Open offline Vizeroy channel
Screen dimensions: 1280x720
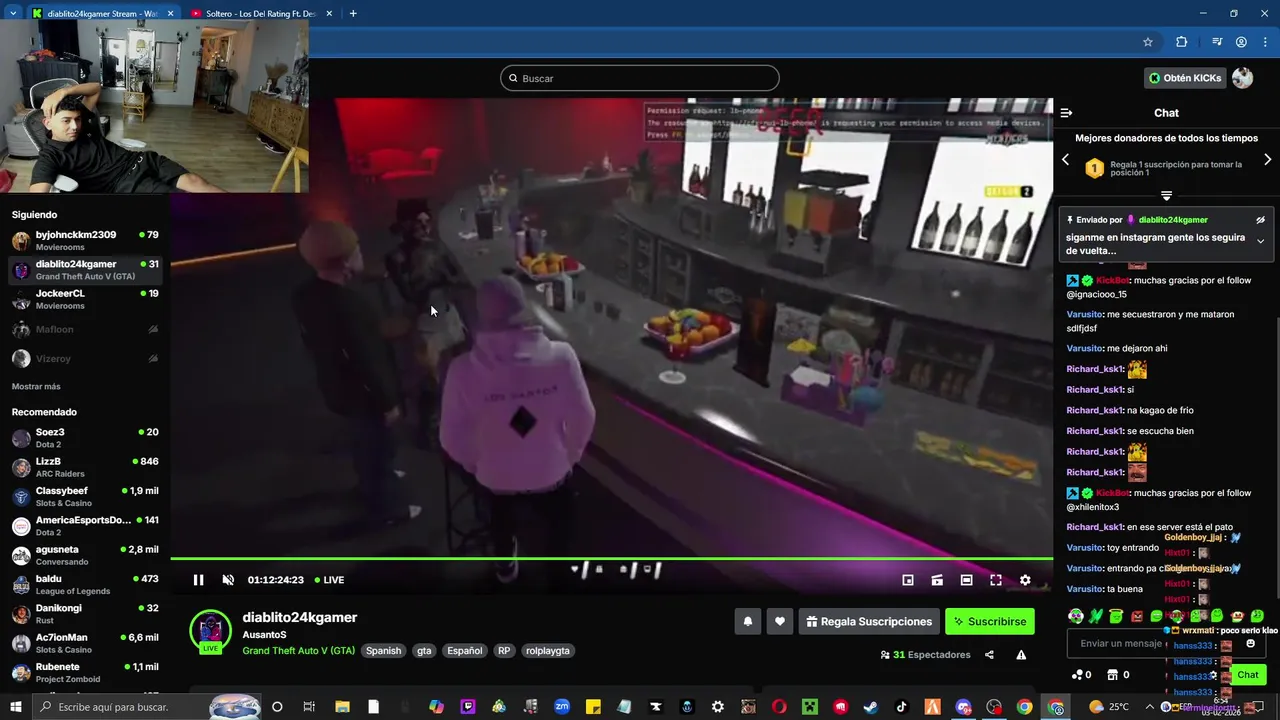(85, 358)
